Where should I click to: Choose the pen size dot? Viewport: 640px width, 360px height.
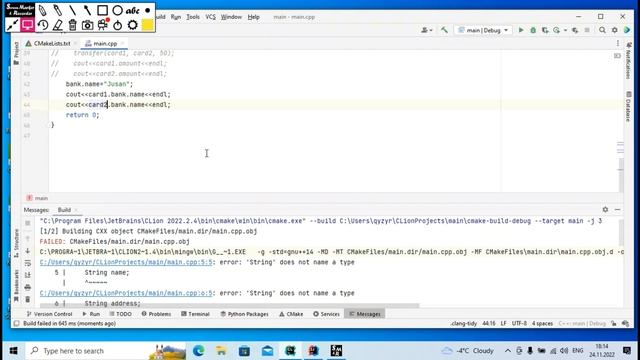click(x=147, y=10)
